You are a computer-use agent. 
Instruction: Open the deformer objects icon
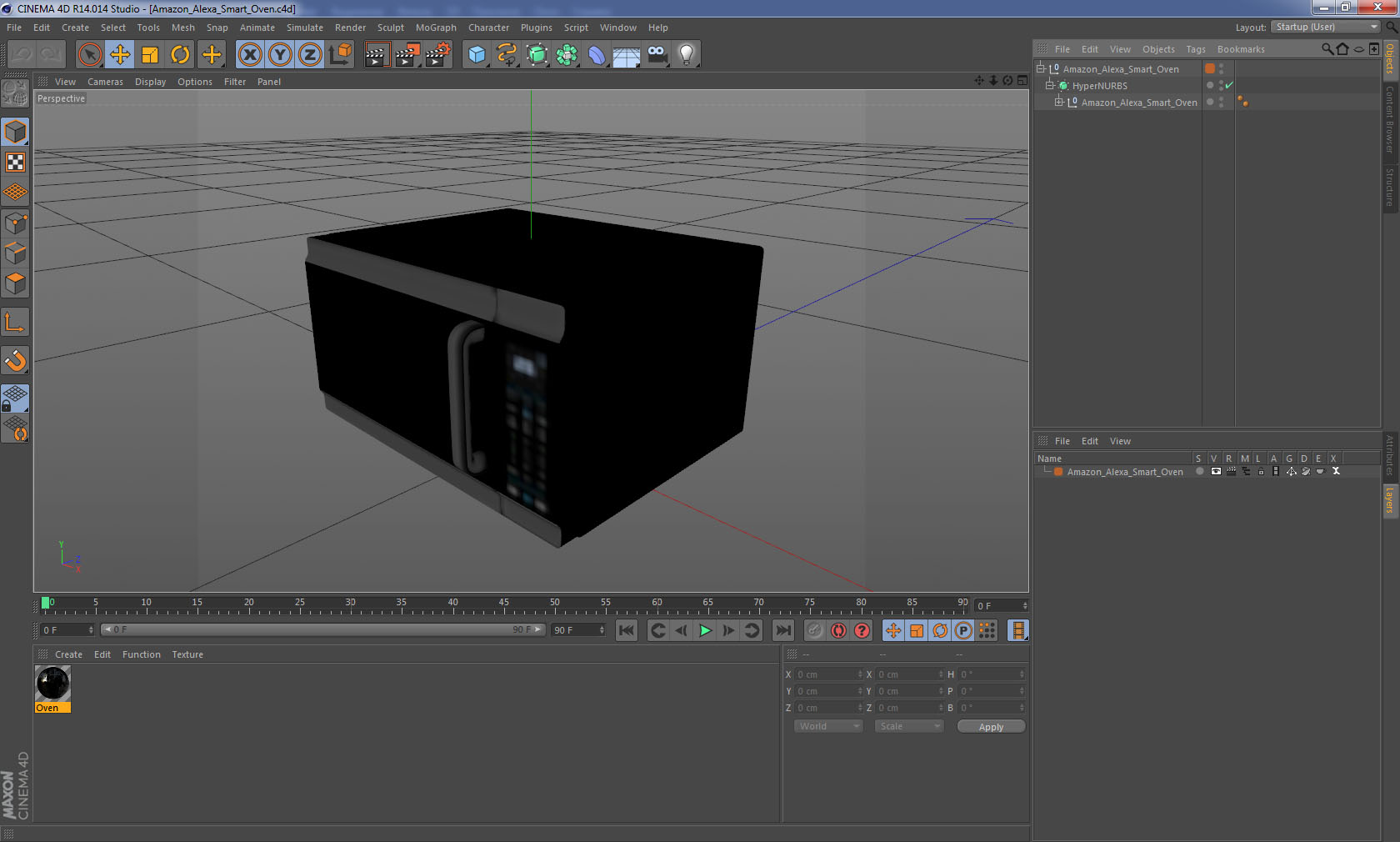point(597,55)
